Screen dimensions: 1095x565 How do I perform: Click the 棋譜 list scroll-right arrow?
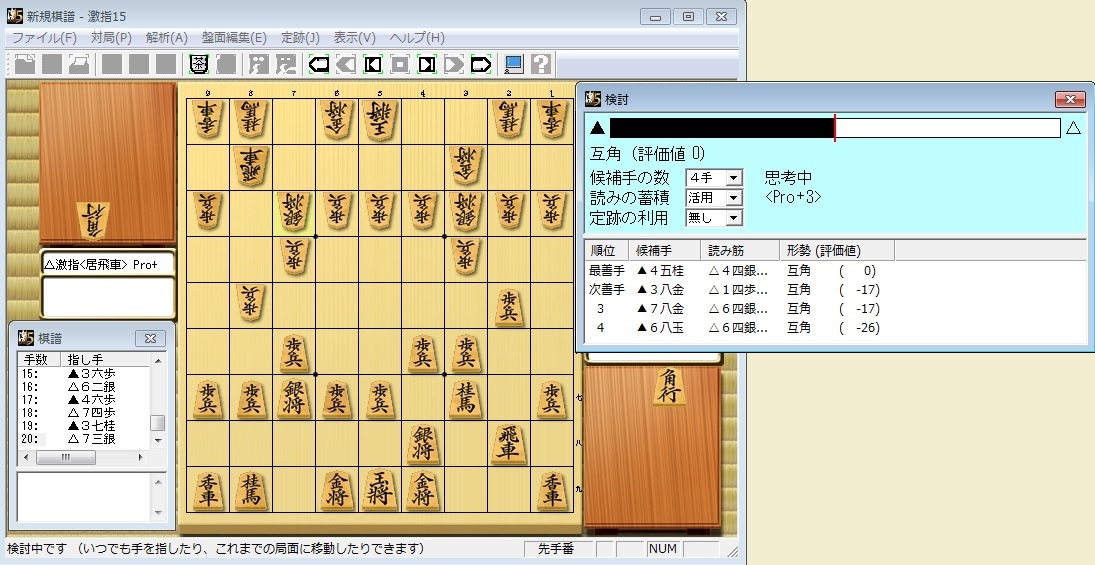(x=140, y=457)
